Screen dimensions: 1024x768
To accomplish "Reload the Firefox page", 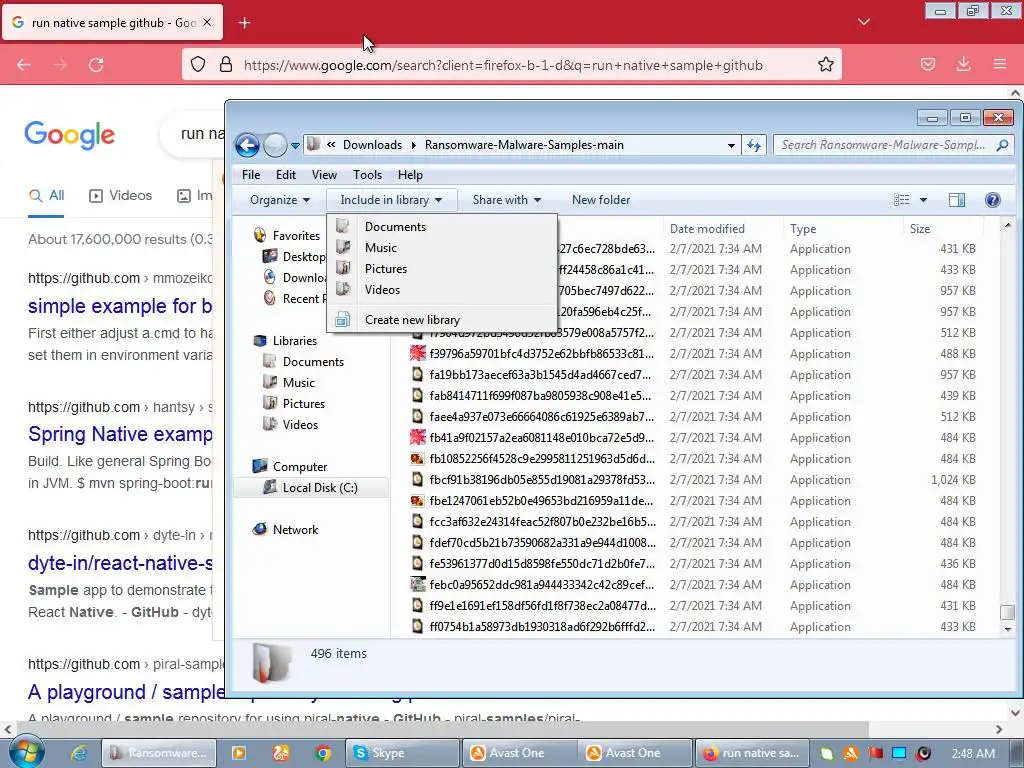I will (96, 65).
